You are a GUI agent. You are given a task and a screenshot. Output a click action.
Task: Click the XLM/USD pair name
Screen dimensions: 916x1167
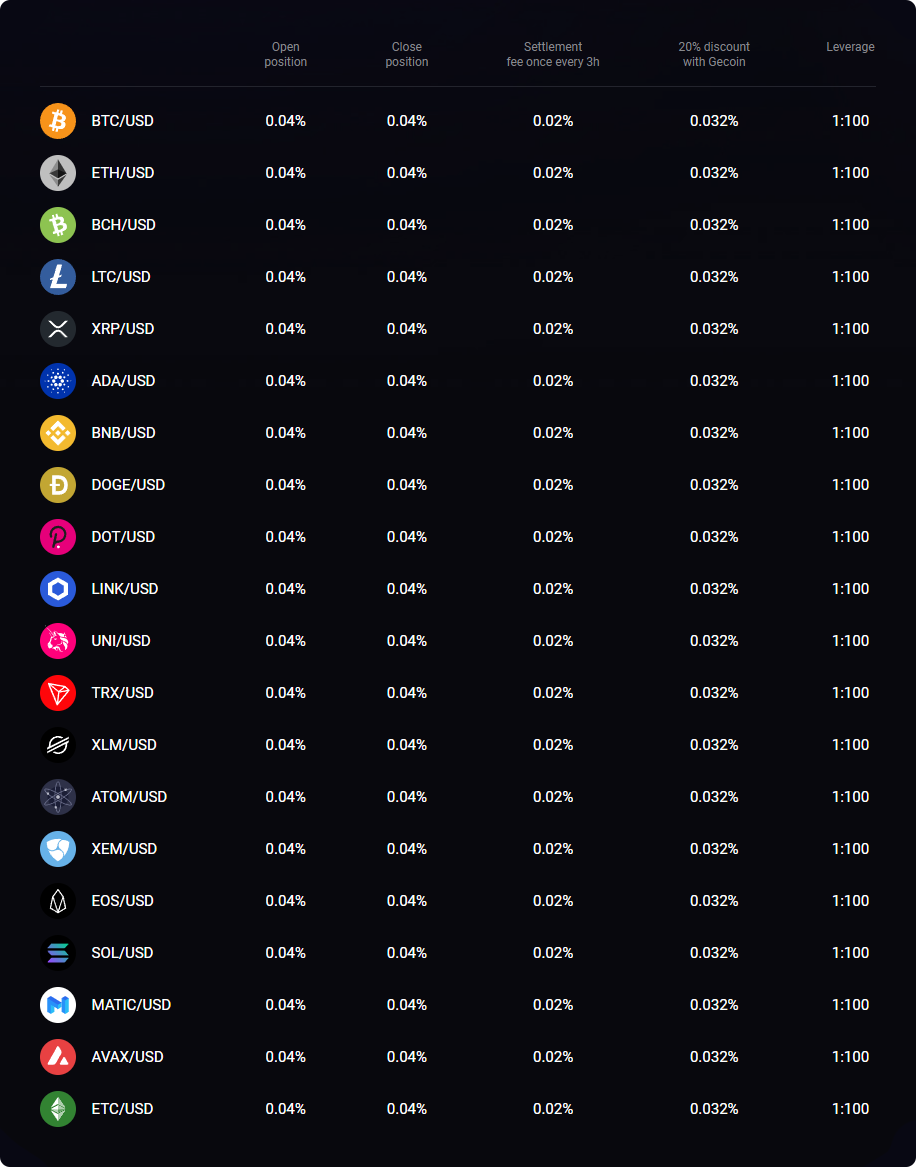tap(124, 745)
